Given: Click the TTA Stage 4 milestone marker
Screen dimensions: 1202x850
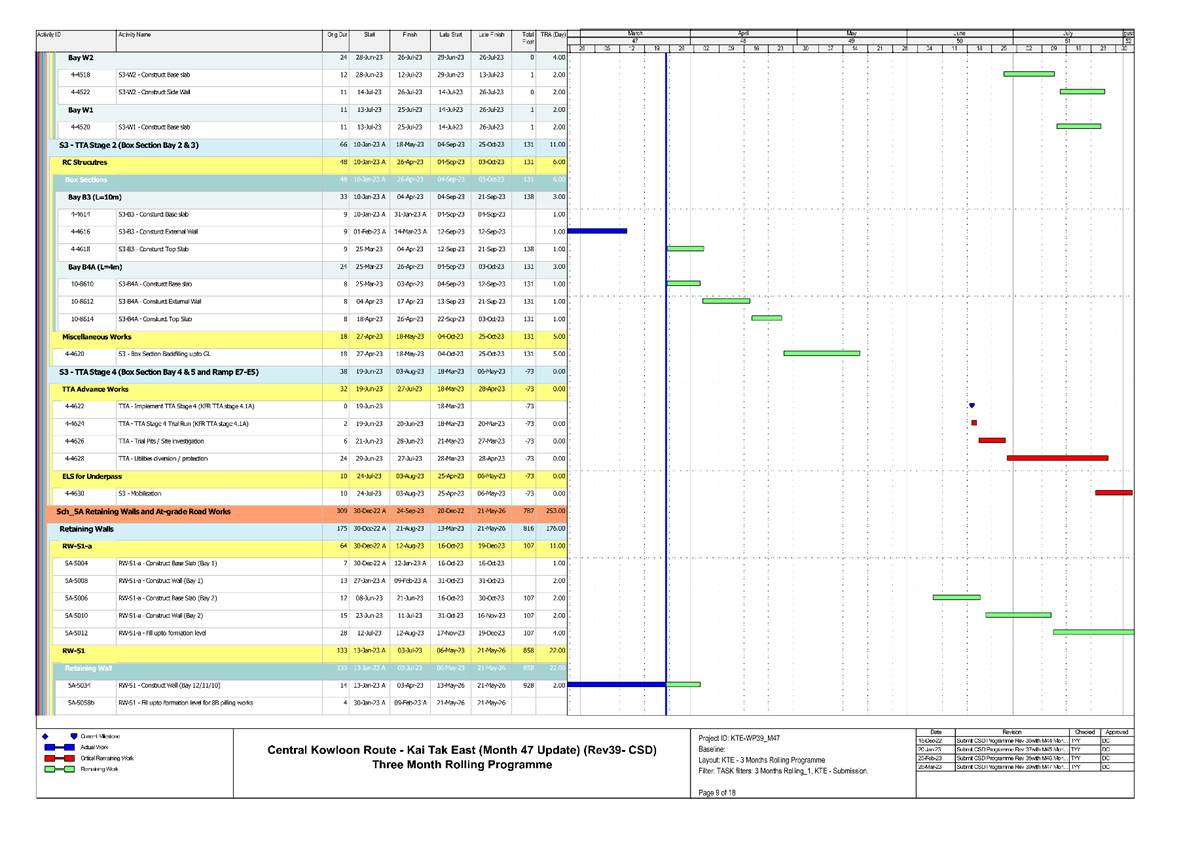Looking at the screenshot, I should pyautogui.click(x=971, y=405).
